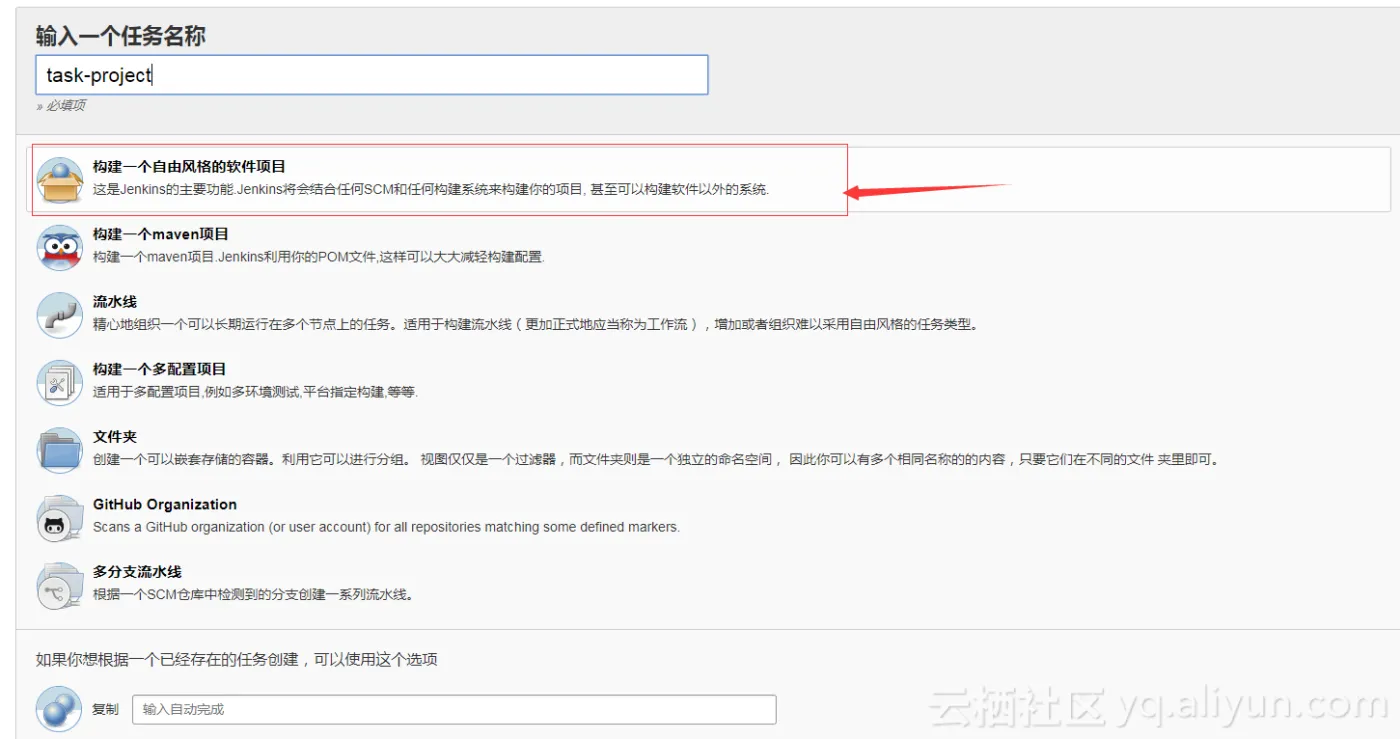1400x739 pixels.
Task: Select the maven project owl icon
Action: [x=59, y=247]
